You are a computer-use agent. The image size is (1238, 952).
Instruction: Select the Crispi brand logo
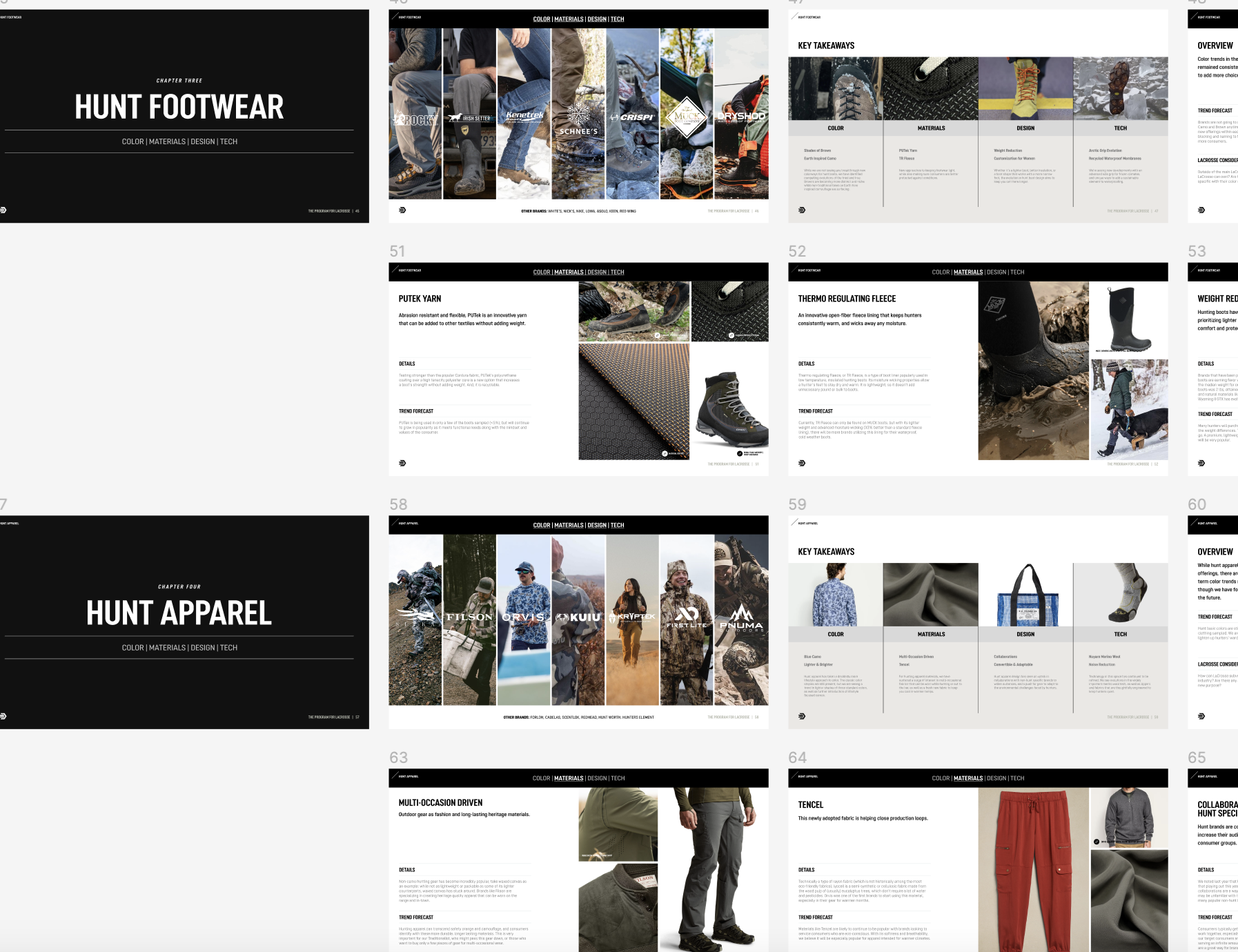(x=633, y=117)
